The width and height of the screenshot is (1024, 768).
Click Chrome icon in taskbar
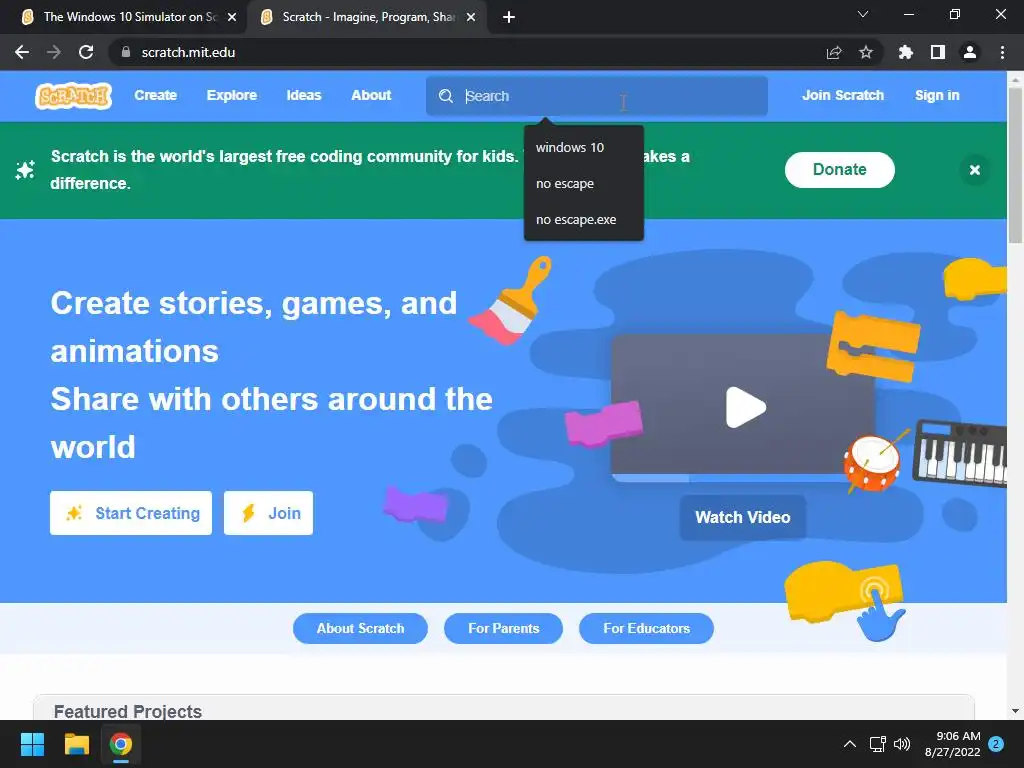[x=121, y=744]
